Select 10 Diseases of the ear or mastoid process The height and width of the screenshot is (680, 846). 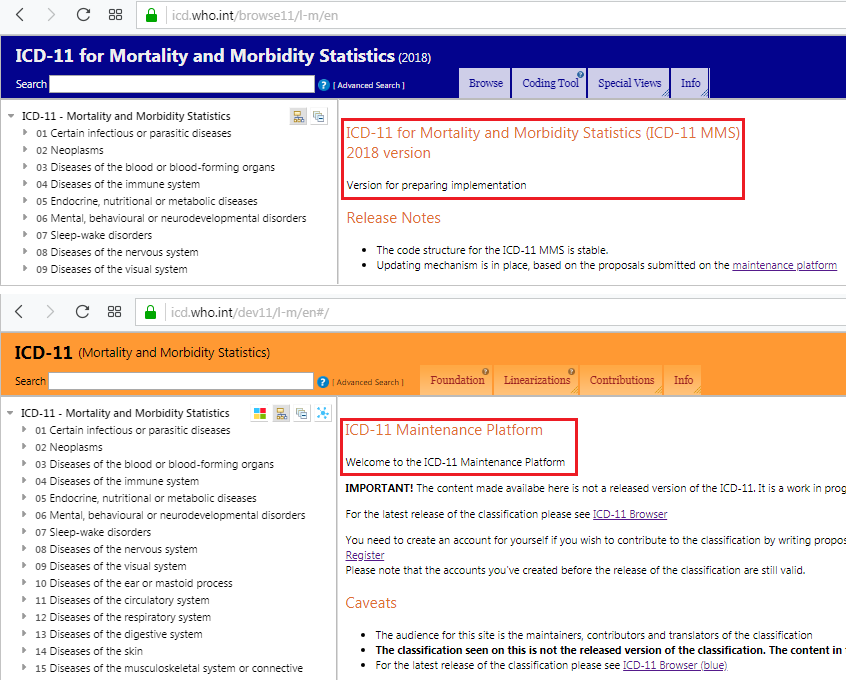[x=134, y=583]
